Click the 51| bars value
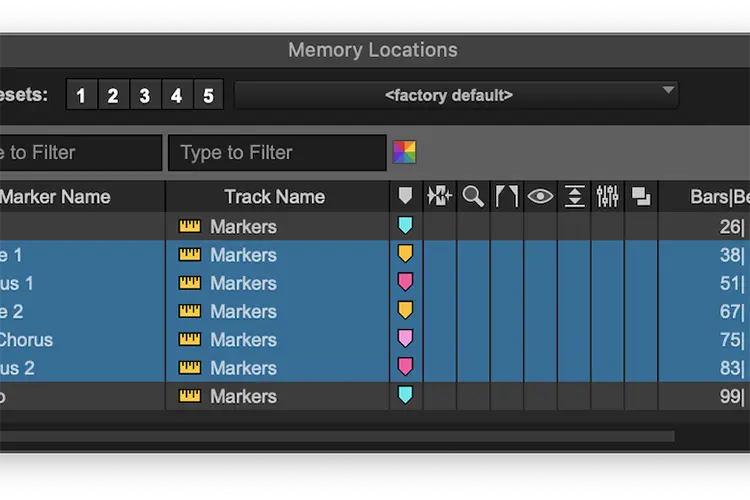The image size is (750, 500). (732, 283)
